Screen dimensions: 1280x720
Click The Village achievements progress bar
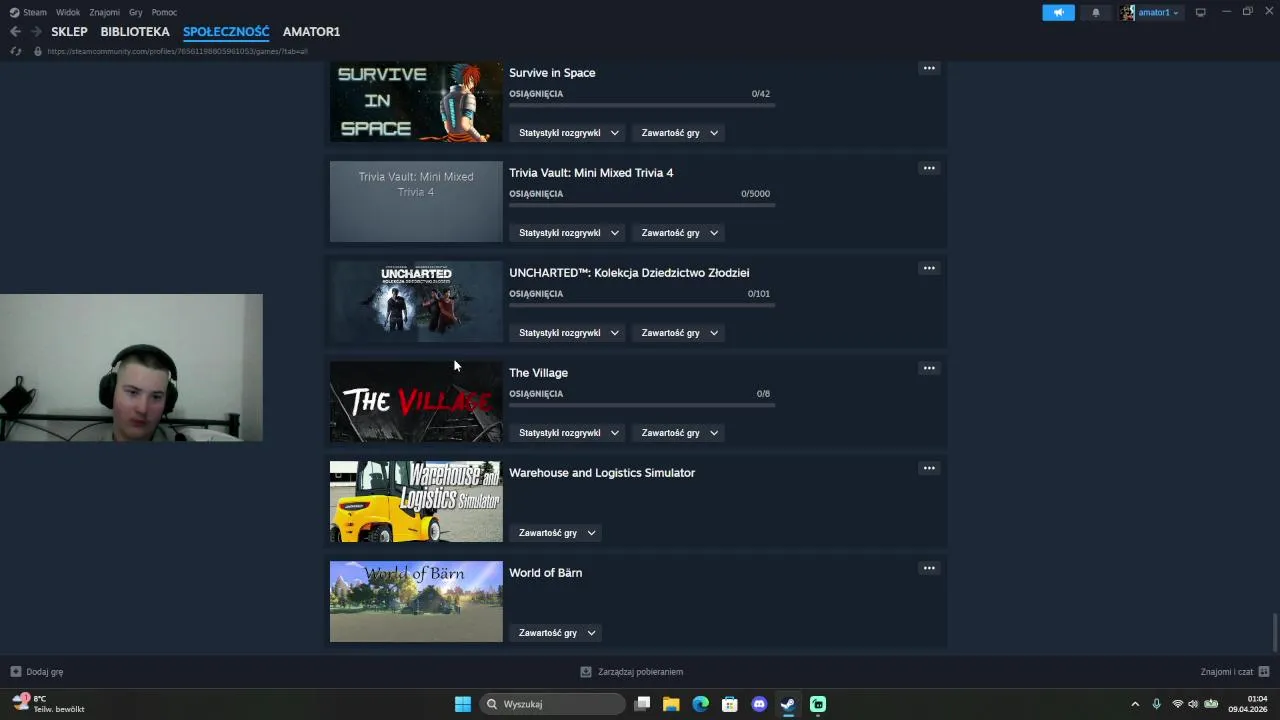pyautogui.click(x=642, y=405)
